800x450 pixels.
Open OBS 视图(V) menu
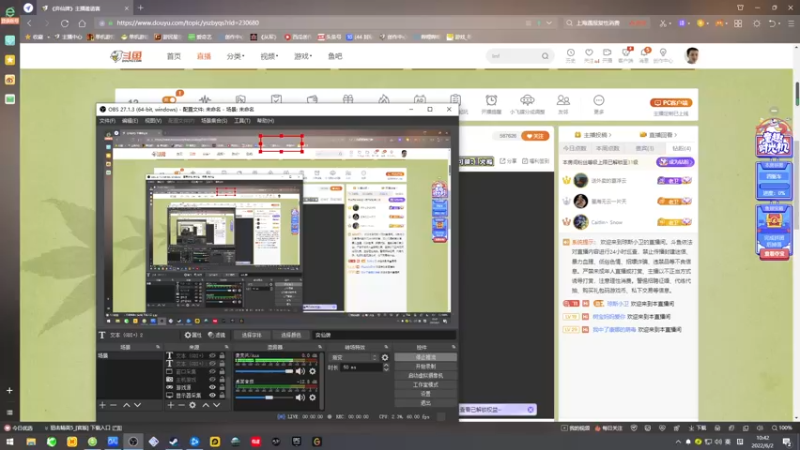153,121
